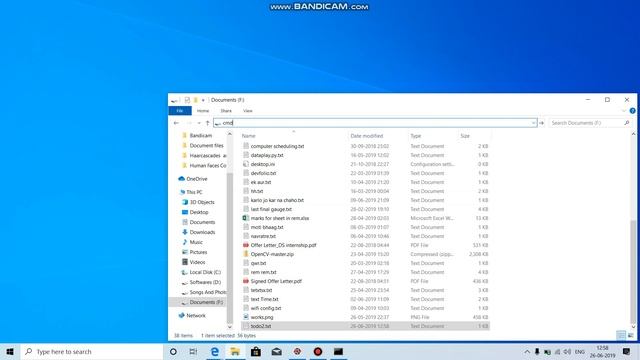The height and width of the screenshot is (360, 640).
Task: Switch to Details view layout icon
Action: pyautogui.click(x=621, y=336)
